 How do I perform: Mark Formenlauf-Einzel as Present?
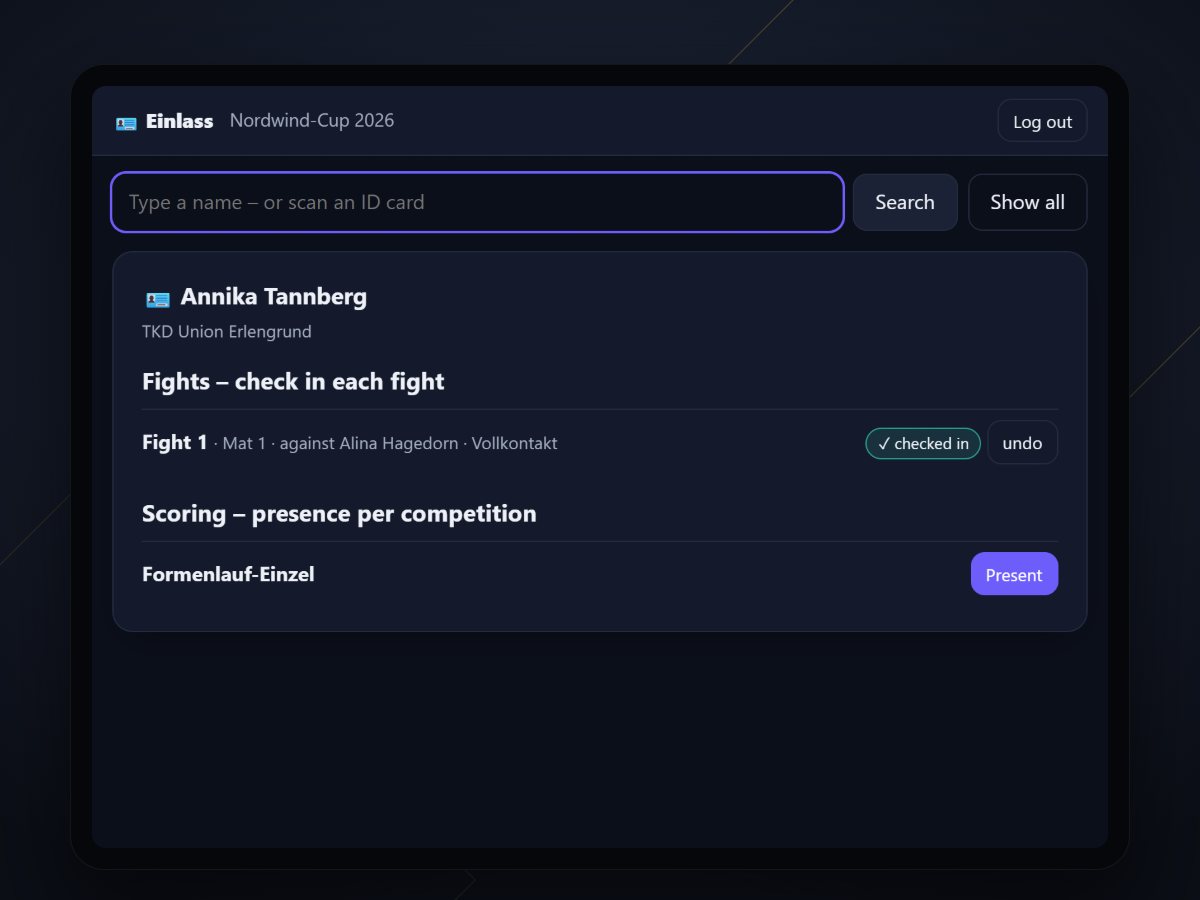tap(1014, 574)
